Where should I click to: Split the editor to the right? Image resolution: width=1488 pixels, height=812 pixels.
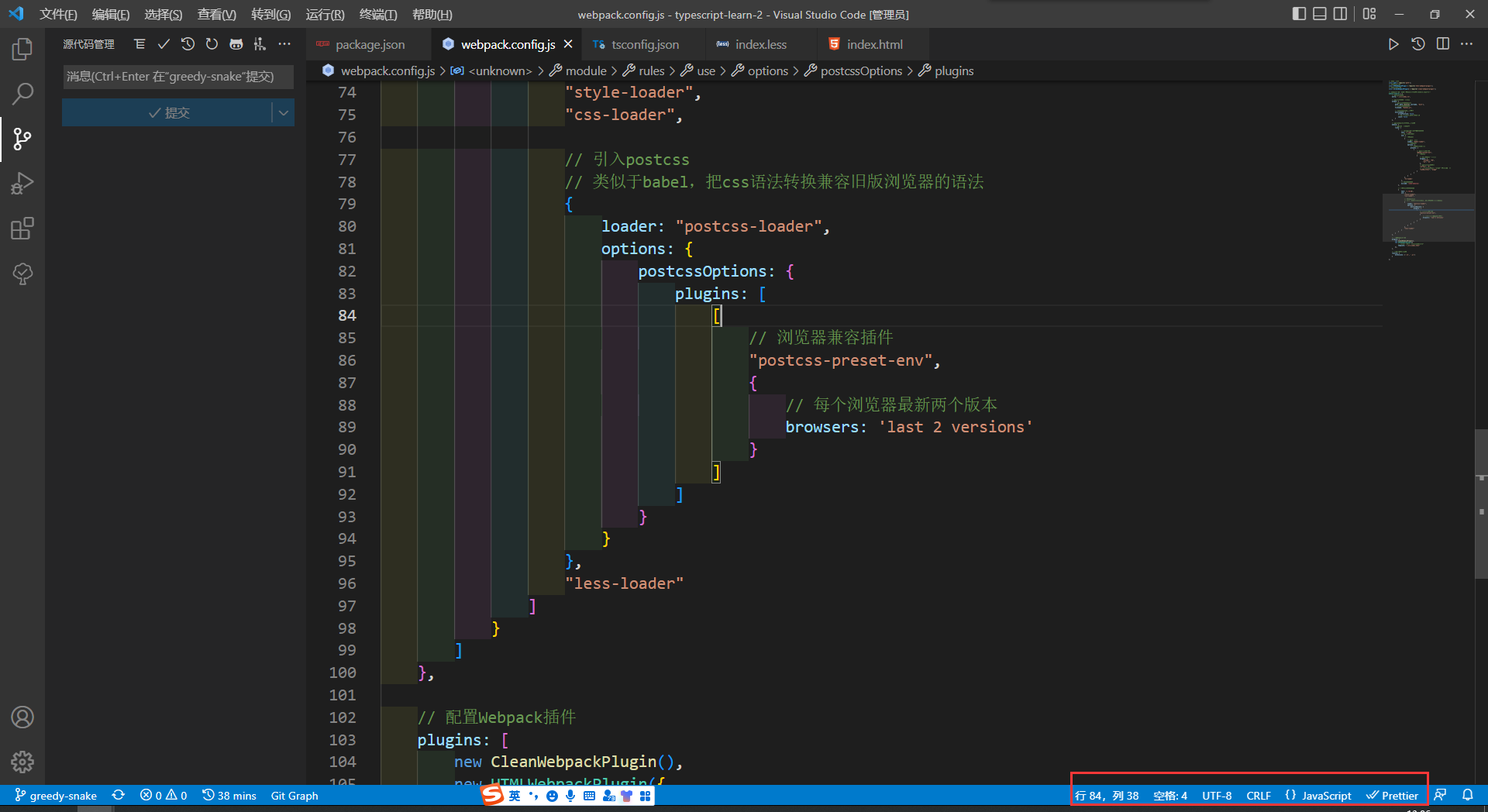[1443, 44]
